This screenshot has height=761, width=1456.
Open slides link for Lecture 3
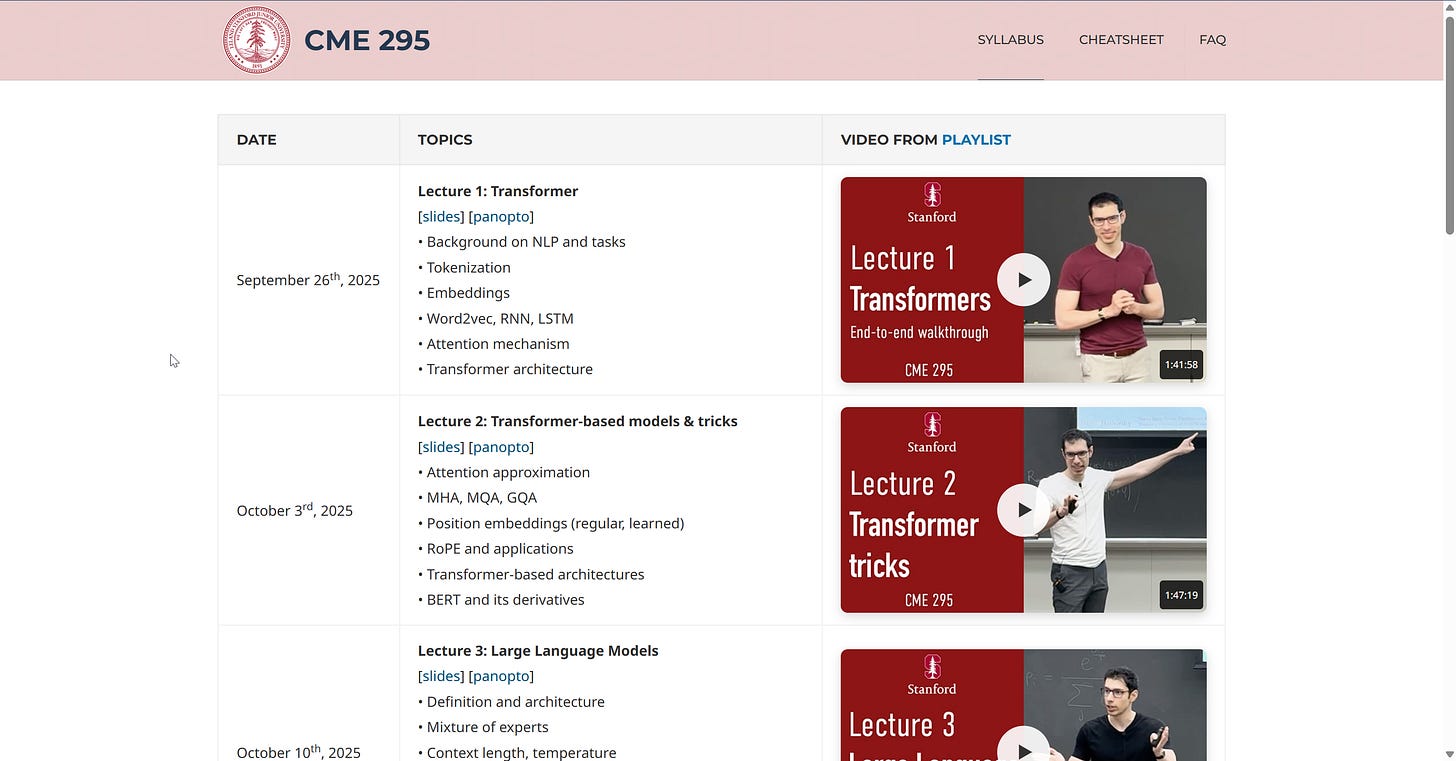[x=441, y=676]
